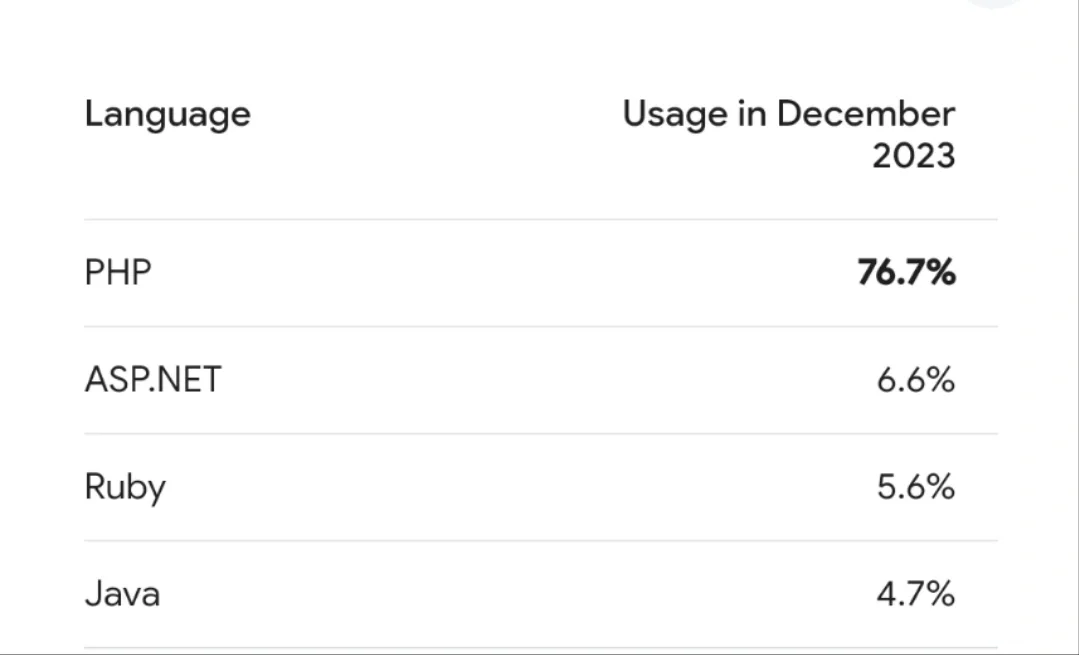Click the Language column header
This screenshot has height=655, width=1079.
pos(167,115)
